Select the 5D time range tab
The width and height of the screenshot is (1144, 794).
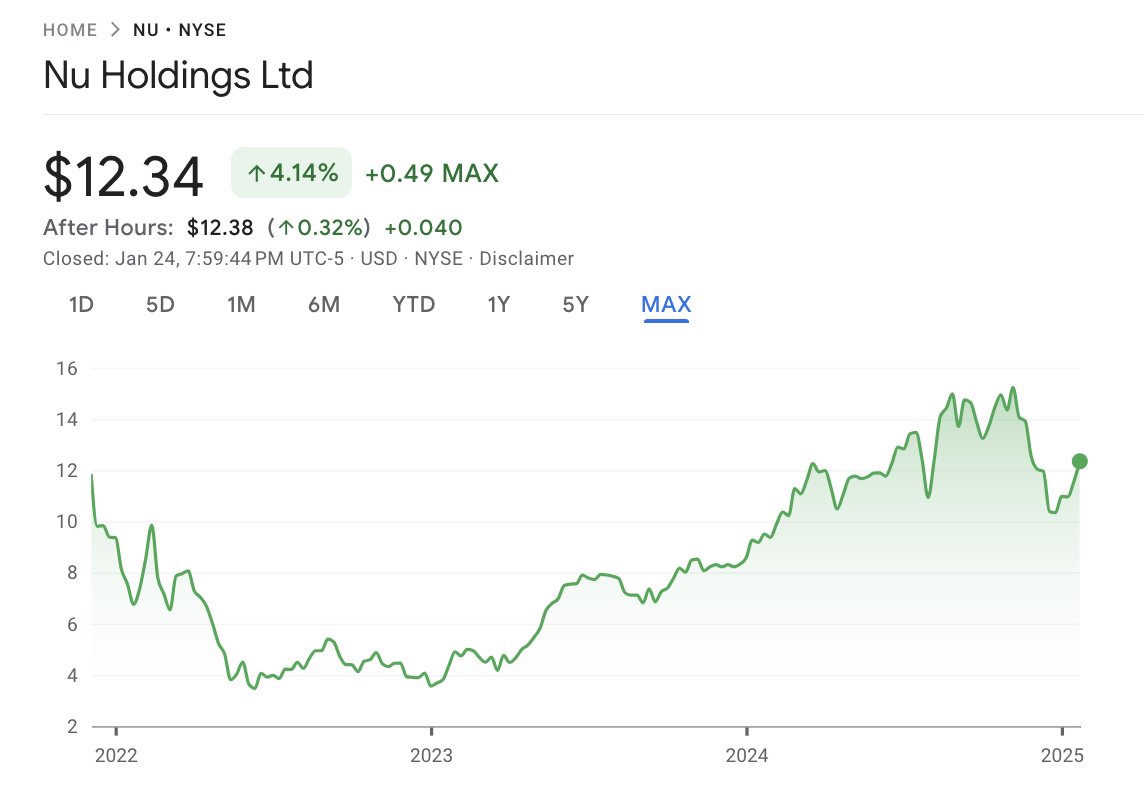coord(161,304)
